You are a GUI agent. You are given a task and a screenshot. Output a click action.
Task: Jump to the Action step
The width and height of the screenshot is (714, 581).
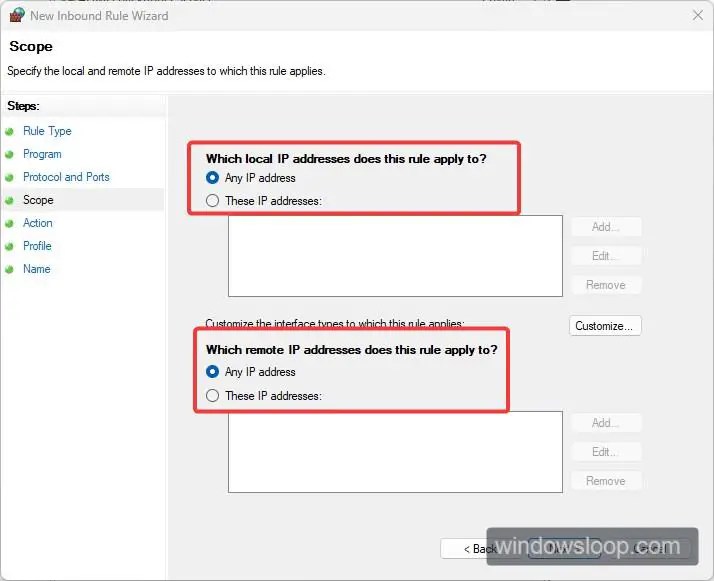(x=38, y=223)
